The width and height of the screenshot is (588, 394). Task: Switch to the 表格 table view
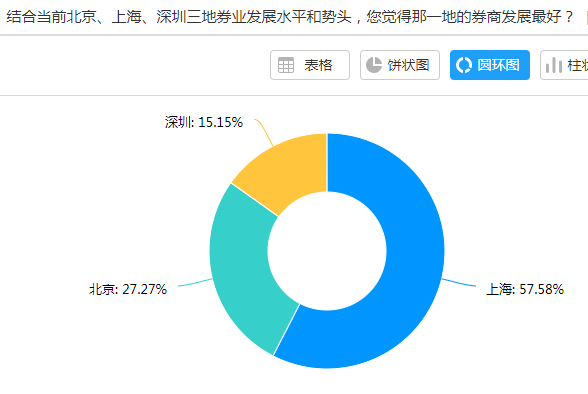point(310,65)
